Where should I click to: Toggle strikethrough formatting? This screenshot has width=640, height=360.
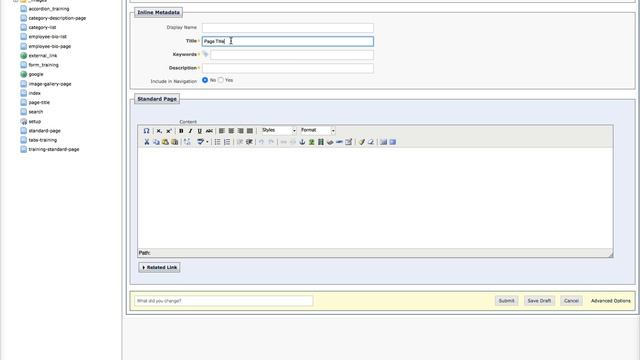tap(209, 131)
